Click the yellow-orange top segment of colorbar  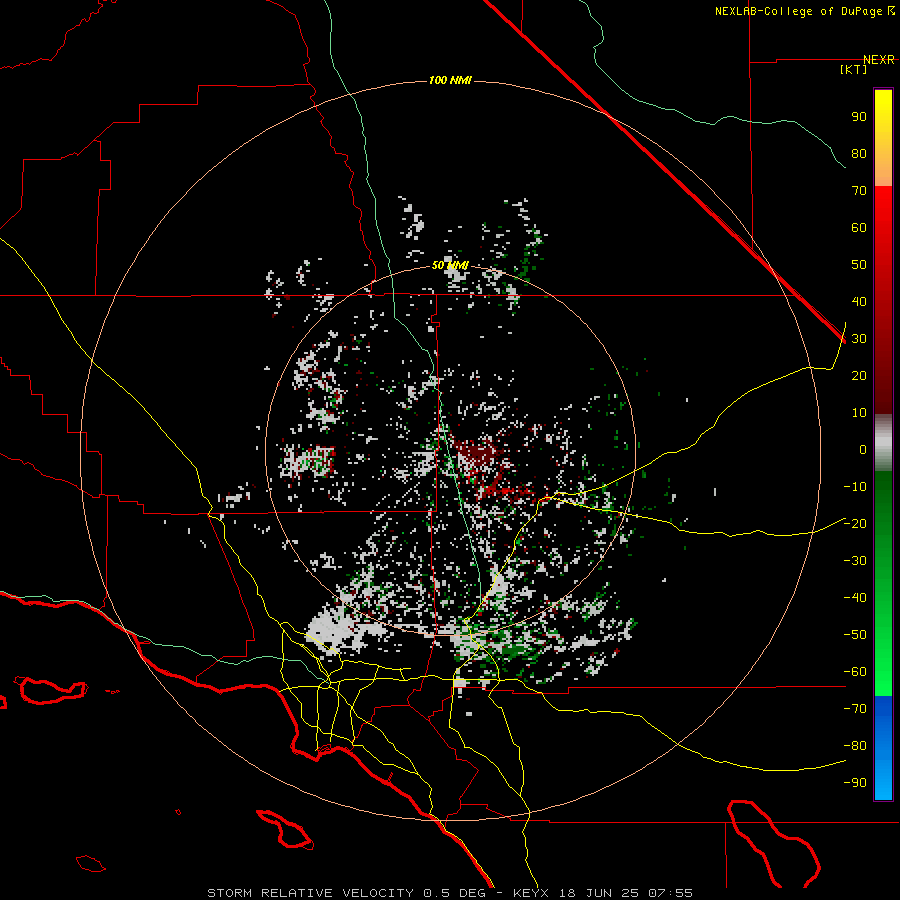tap(883, 138)
